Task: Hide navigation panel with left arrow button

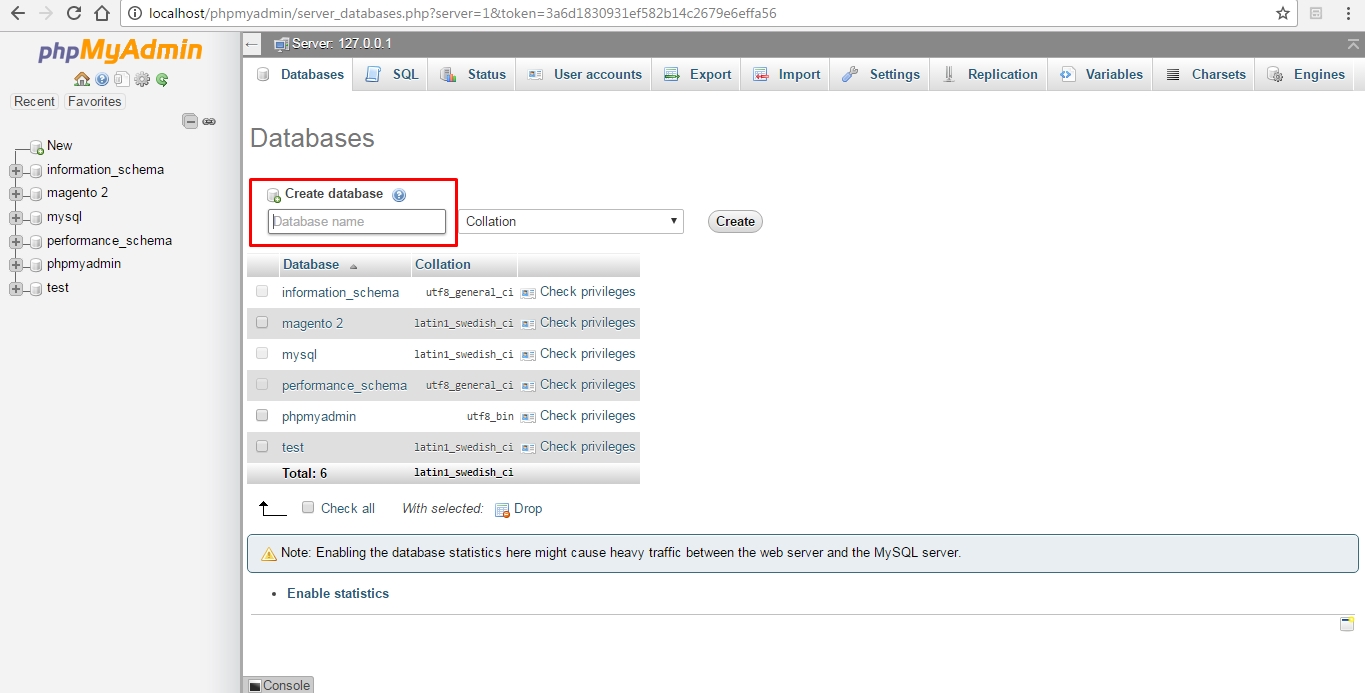Action: [252, 44]
